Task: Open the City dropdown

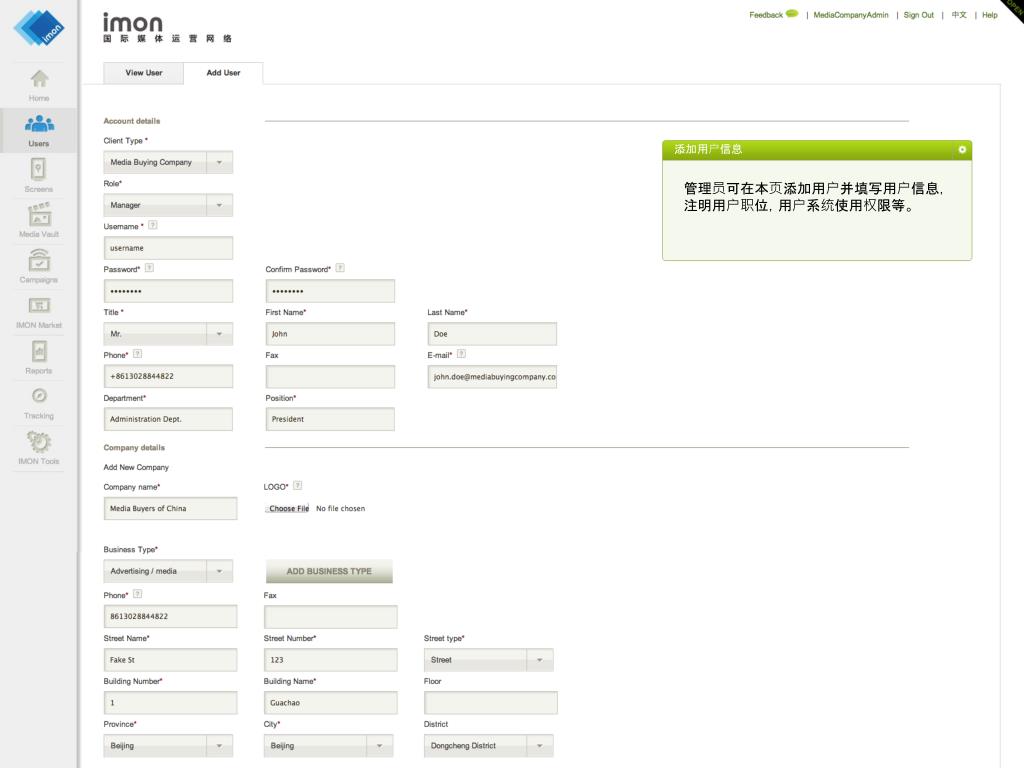Action: [x=328, y=746]
